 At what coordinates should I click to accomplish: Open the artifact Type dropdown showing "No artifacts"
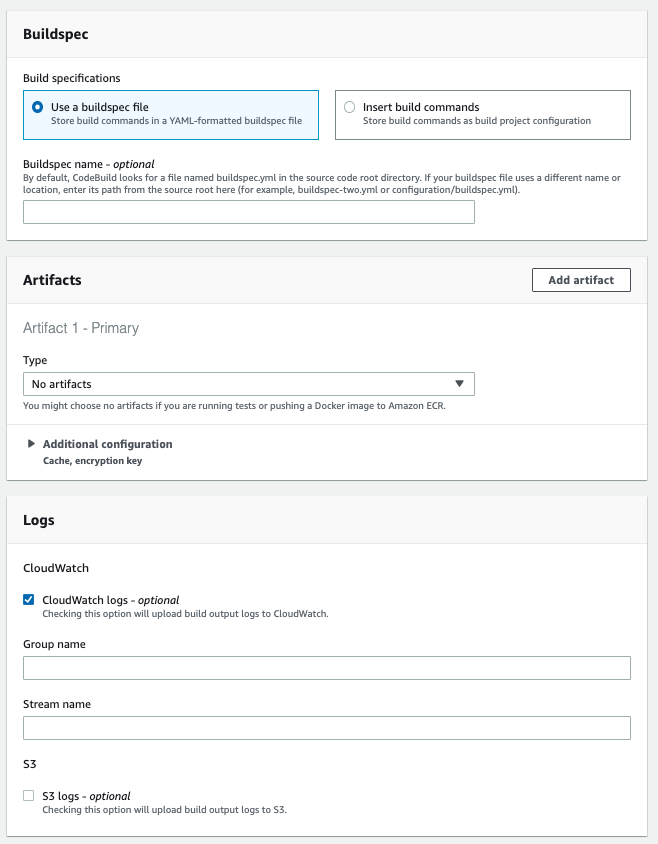[248, 384]
